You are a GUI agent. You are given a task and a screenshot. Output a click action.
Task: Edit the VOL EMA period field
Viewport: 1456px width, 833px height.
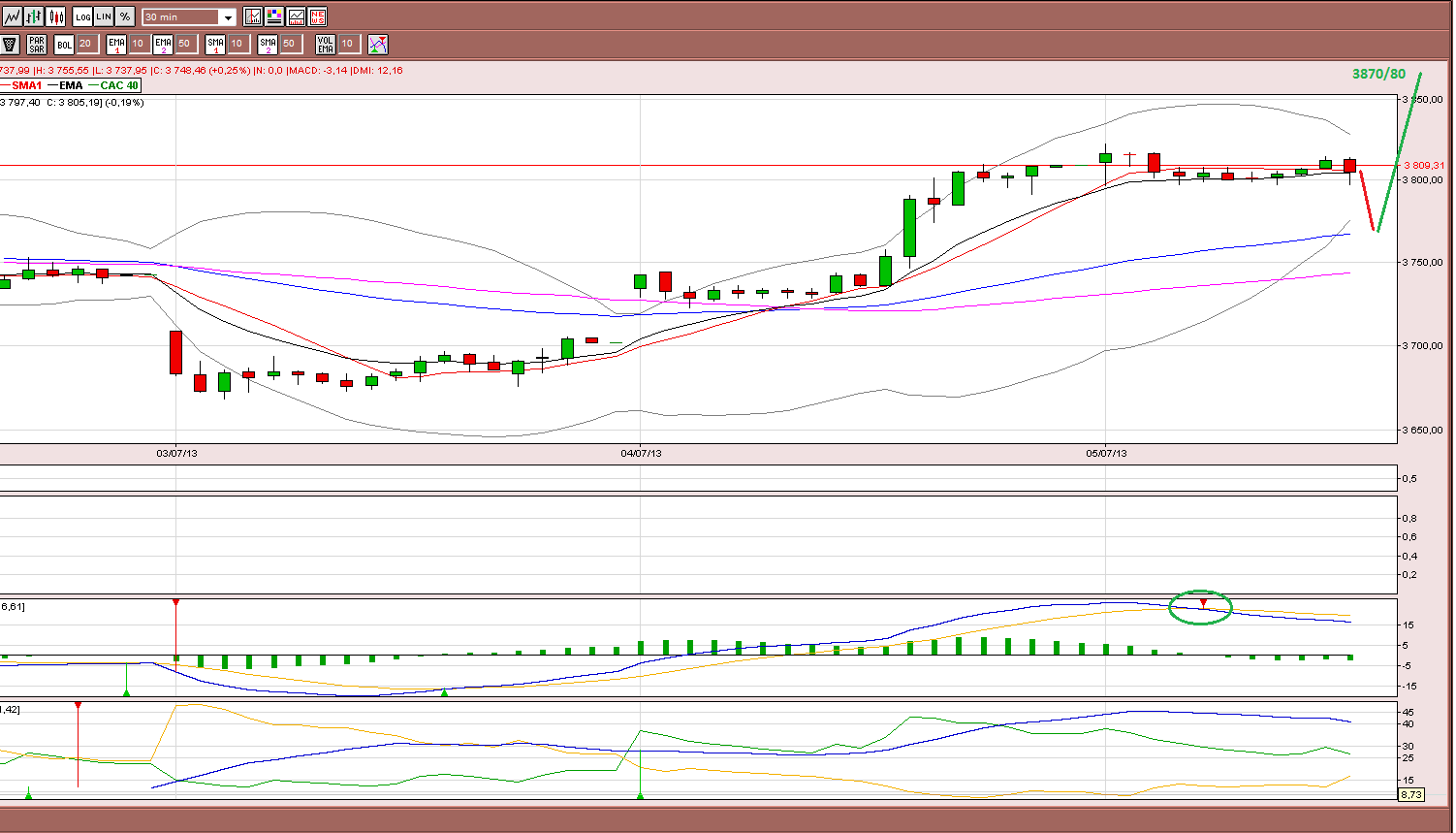[x=348, y=44]
